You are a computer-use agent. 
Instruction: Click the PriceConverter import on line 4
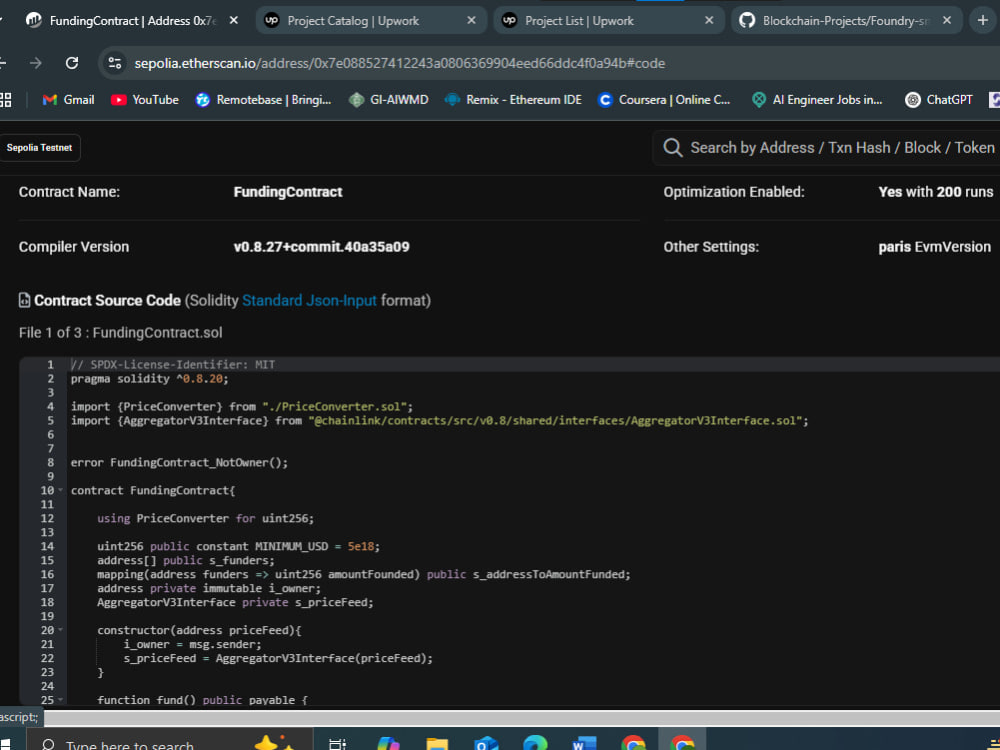242,407
